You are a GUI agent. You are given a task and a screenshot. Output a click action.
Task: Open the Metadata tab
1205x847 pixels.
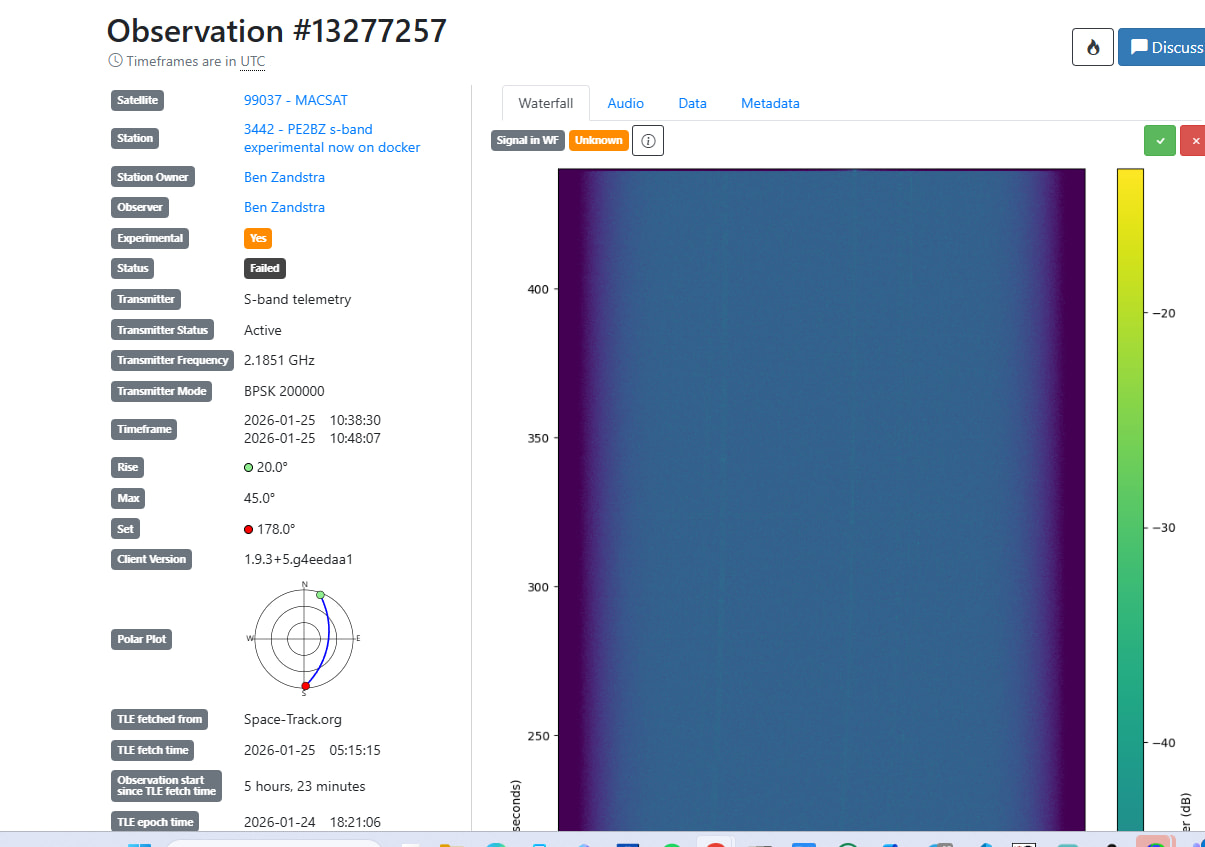[770, 103]
